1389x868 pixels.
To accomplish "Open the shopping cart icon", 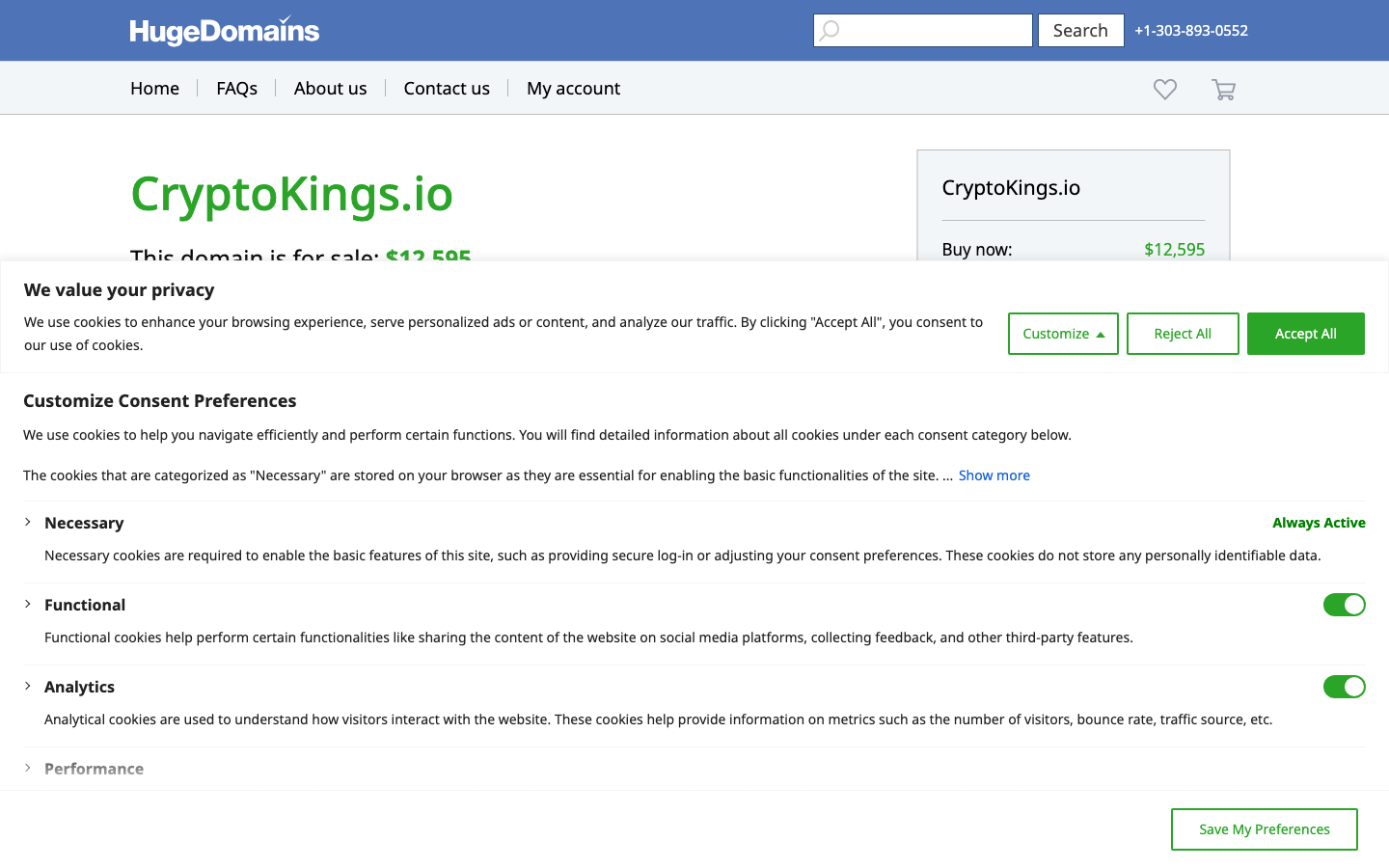I will (x=1223, y=89).
